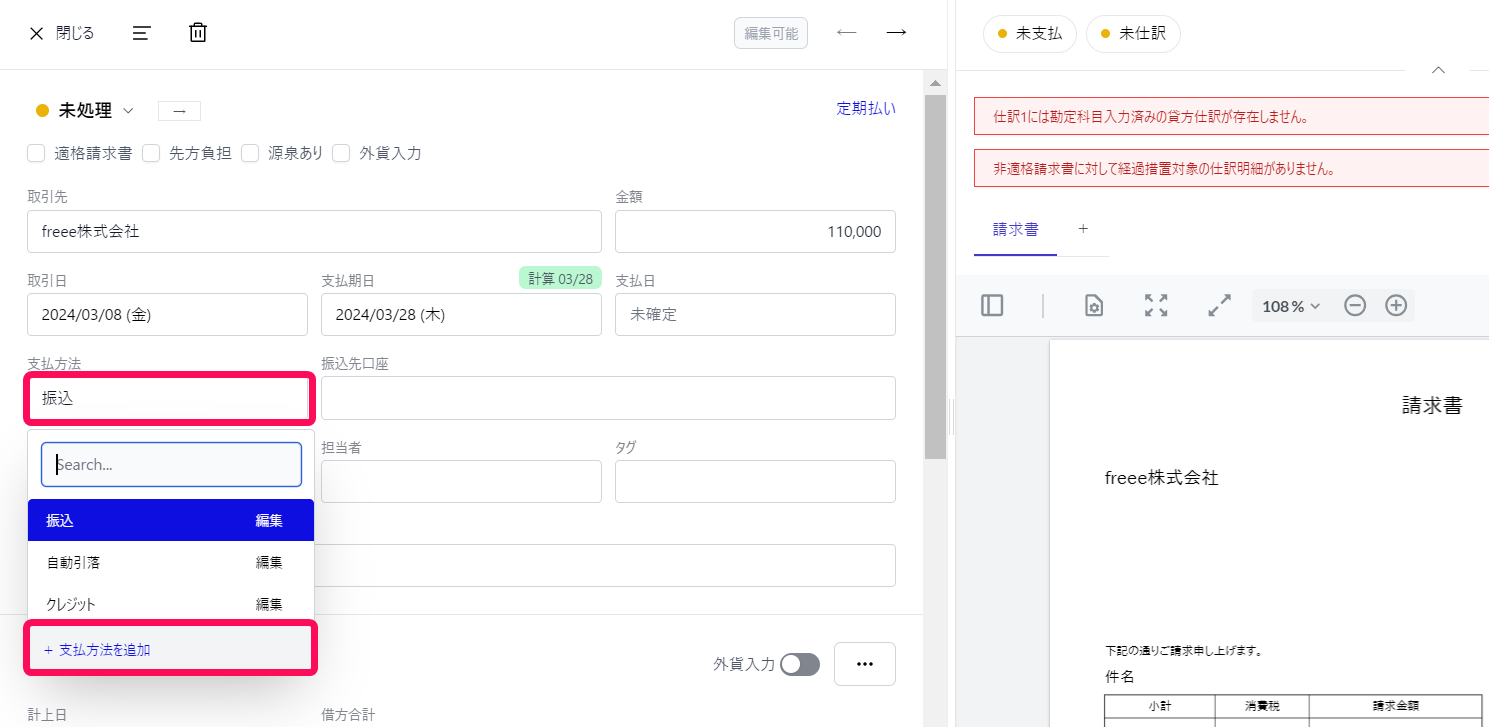Viewport: 1489px width, 727px height.
Task: Open the document settings icon in viewer
Action: [x=1094, y=306]
